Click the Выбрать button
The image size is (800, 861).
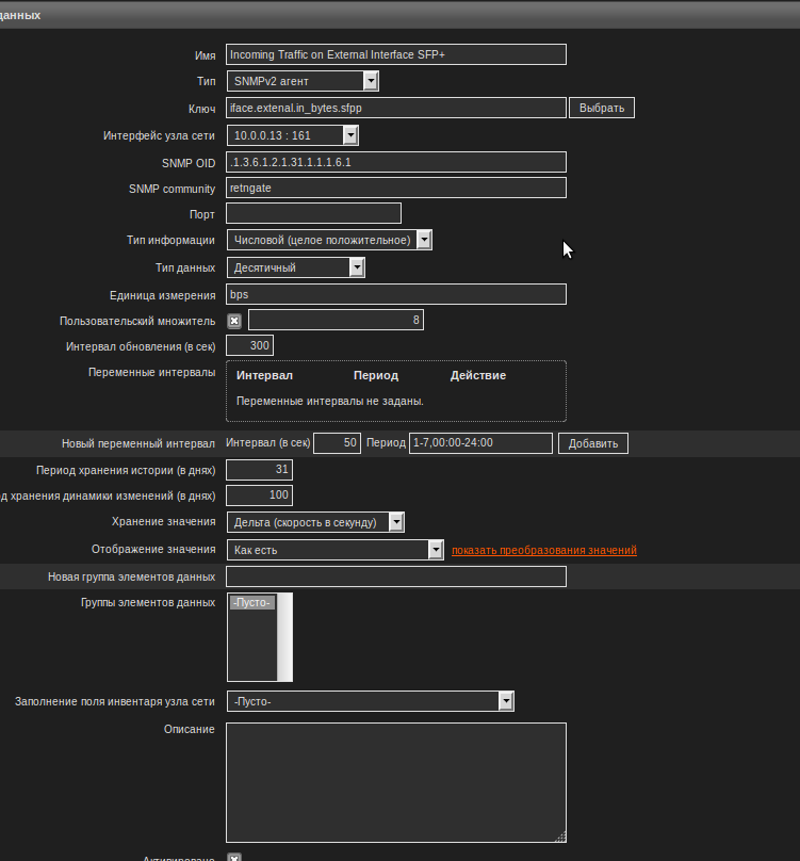pyautogui.click(x=602, y=108)
